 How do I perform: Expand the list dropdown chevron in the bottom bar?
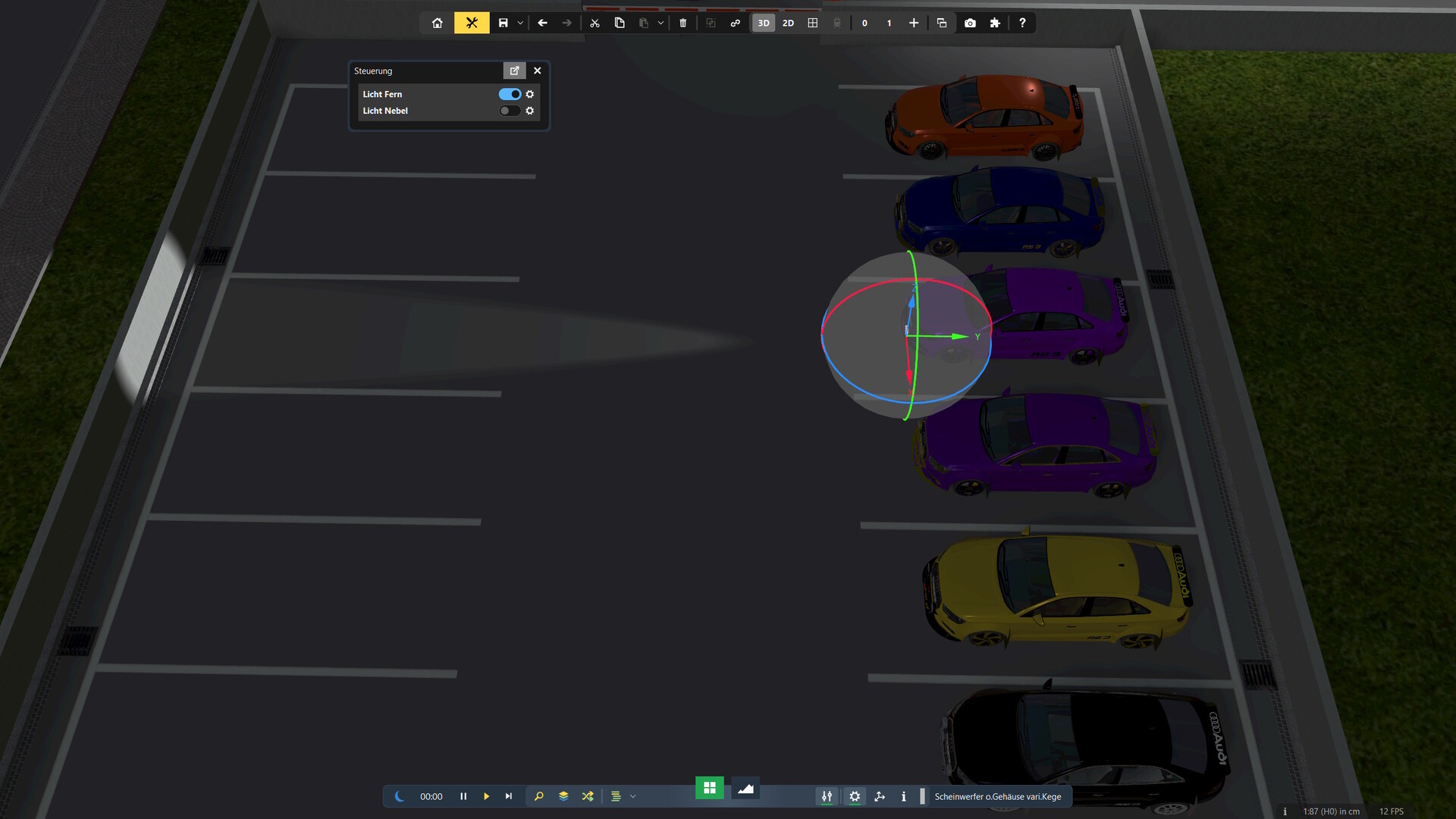[633, 796]
